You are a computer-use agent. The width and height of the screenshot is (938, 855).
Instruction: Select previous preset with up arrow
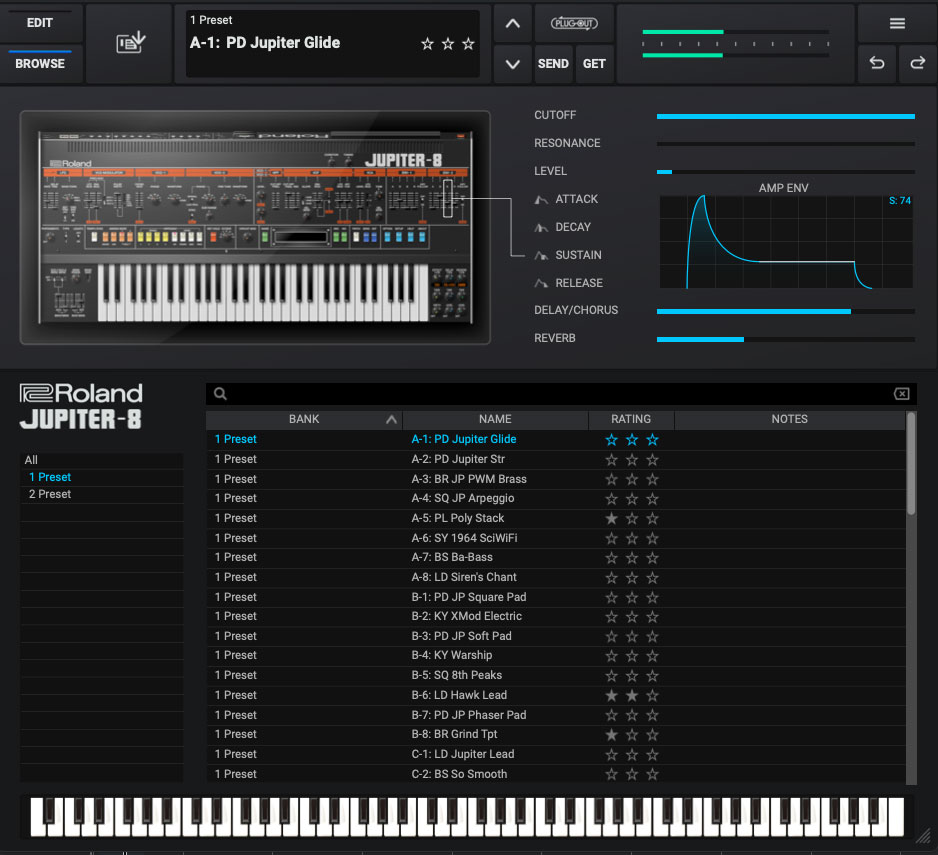513,23
